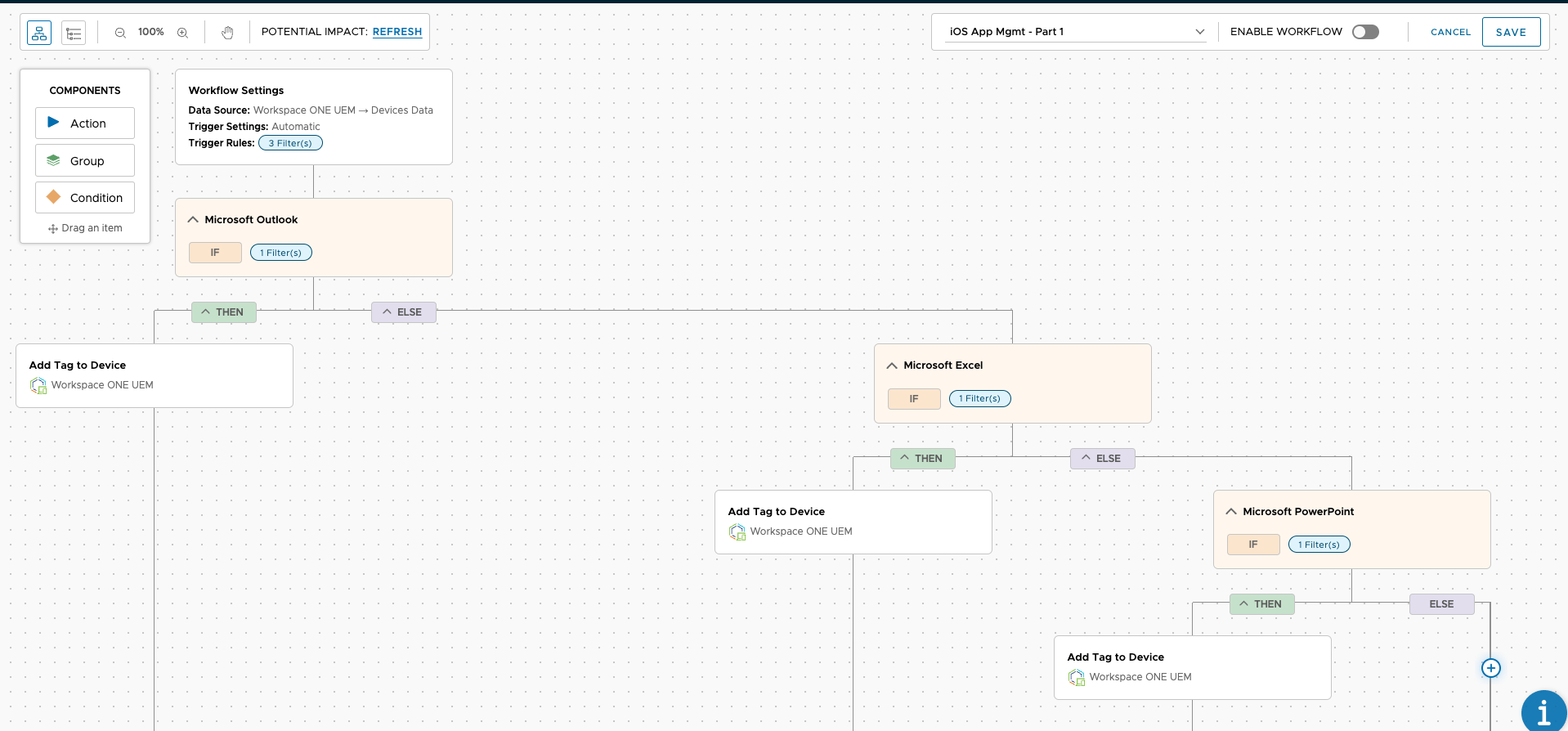Click the Drag an item move icon

pyautogui.click(x=53, y=229)
